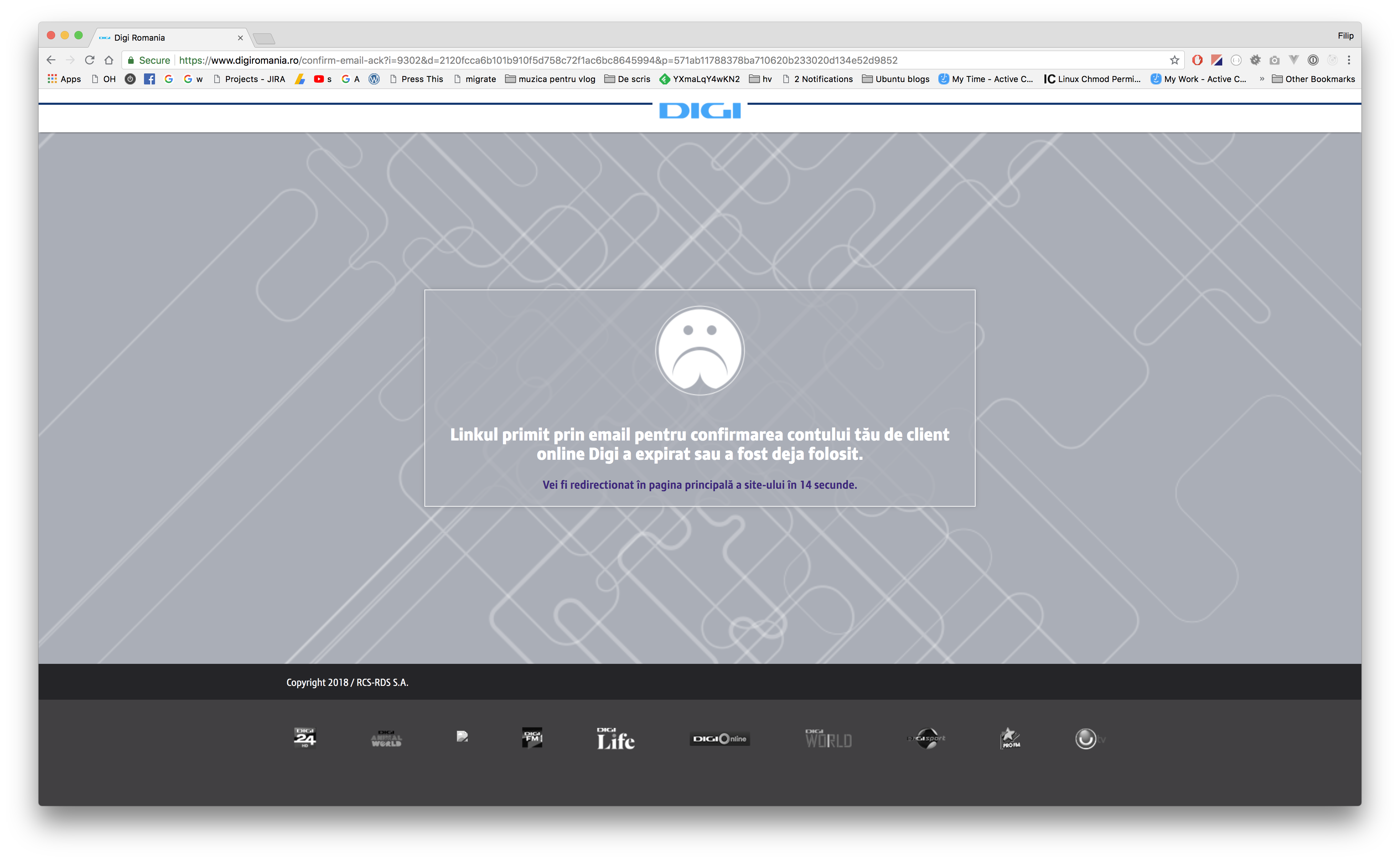The image size is (1400, 861).
Task: Bookmark this page with the star icon
Action: [x=1174, y=60]
